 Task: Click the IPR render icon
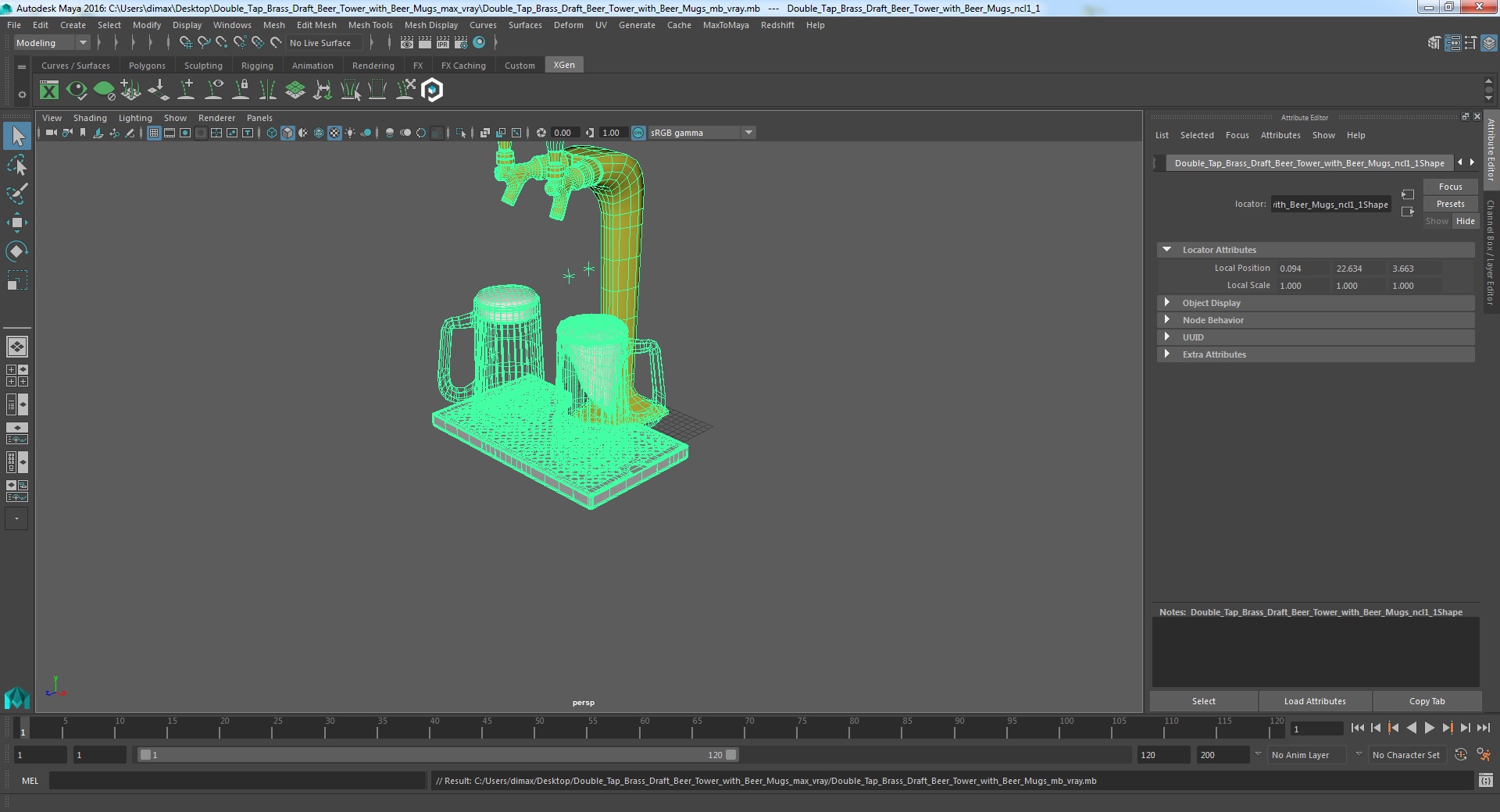[x=443, y=43]
